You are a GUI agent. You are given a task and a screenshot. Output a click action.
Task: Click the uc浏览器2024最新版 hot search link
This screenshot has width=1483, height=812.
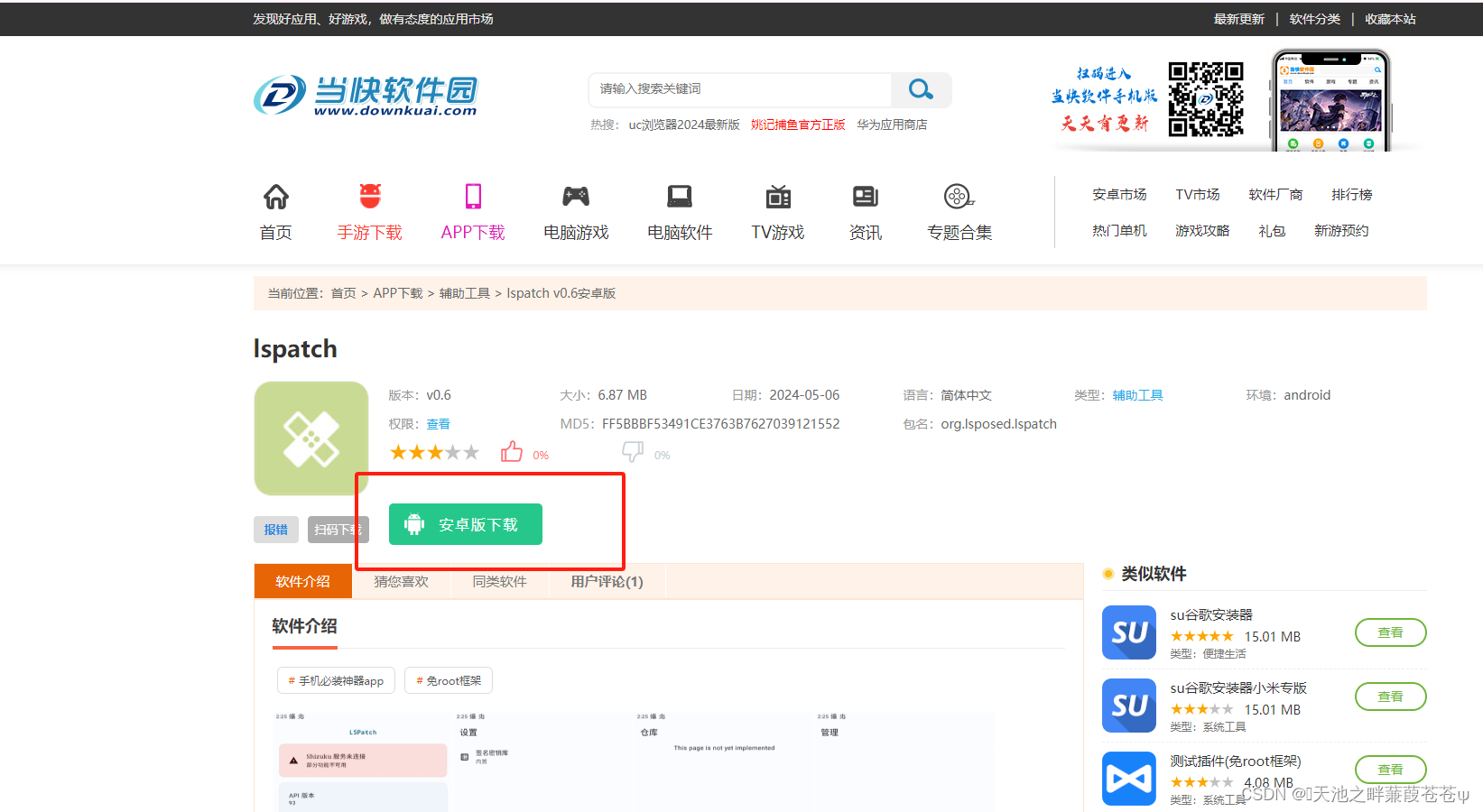click(x=684, y=125)
